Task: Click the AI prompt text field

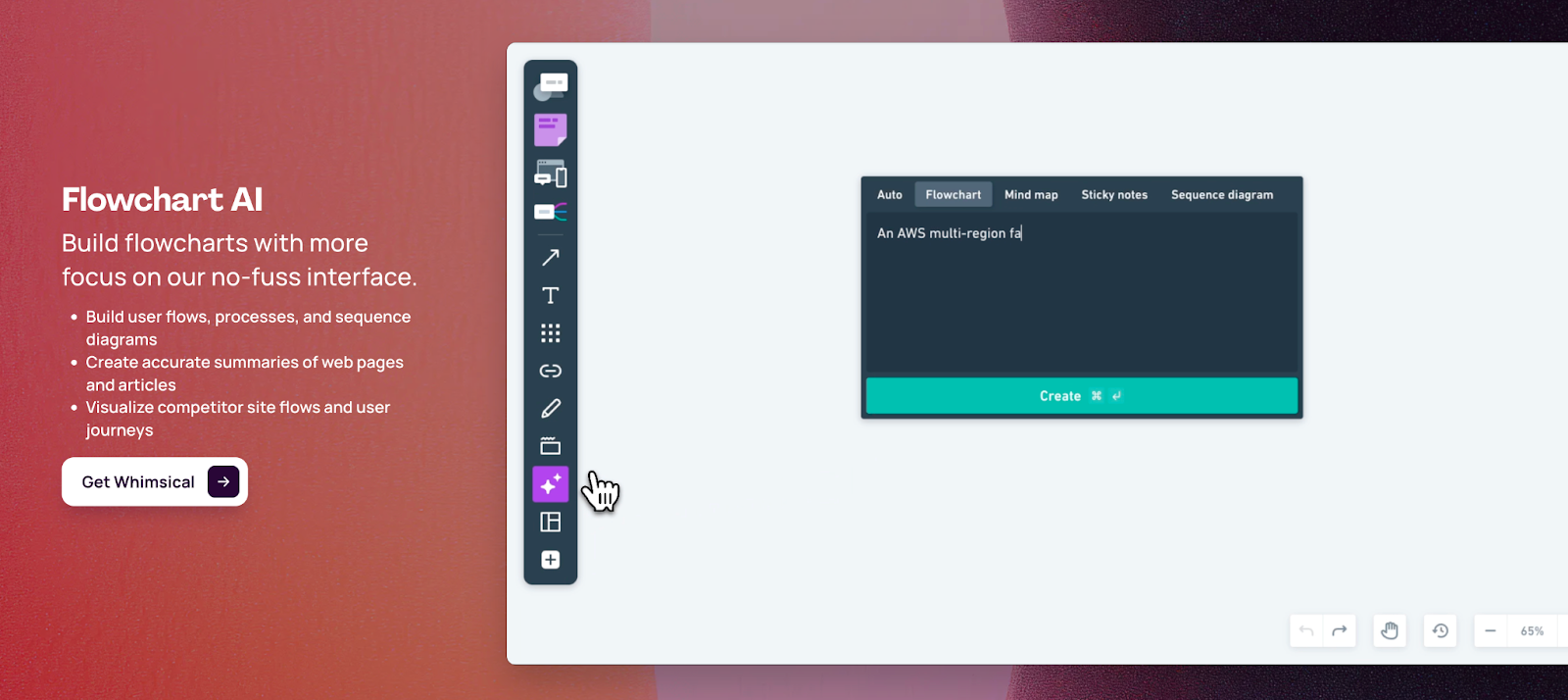Action: (1081, 294)
